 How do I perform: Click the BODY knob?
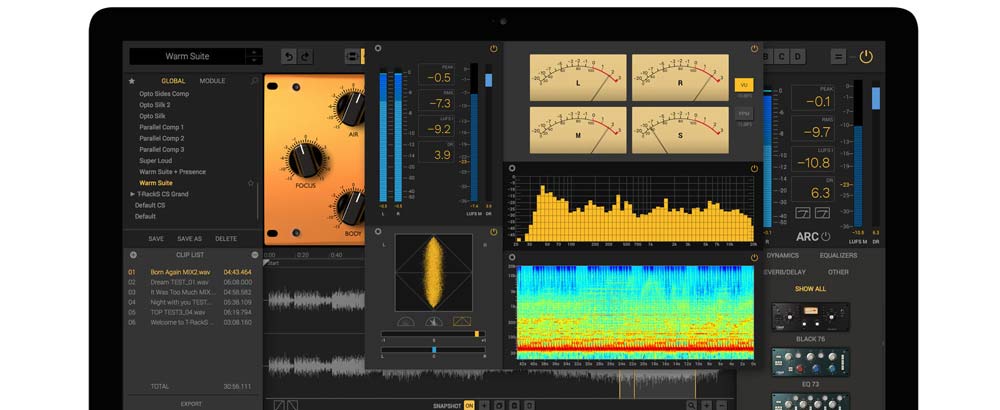351,207
